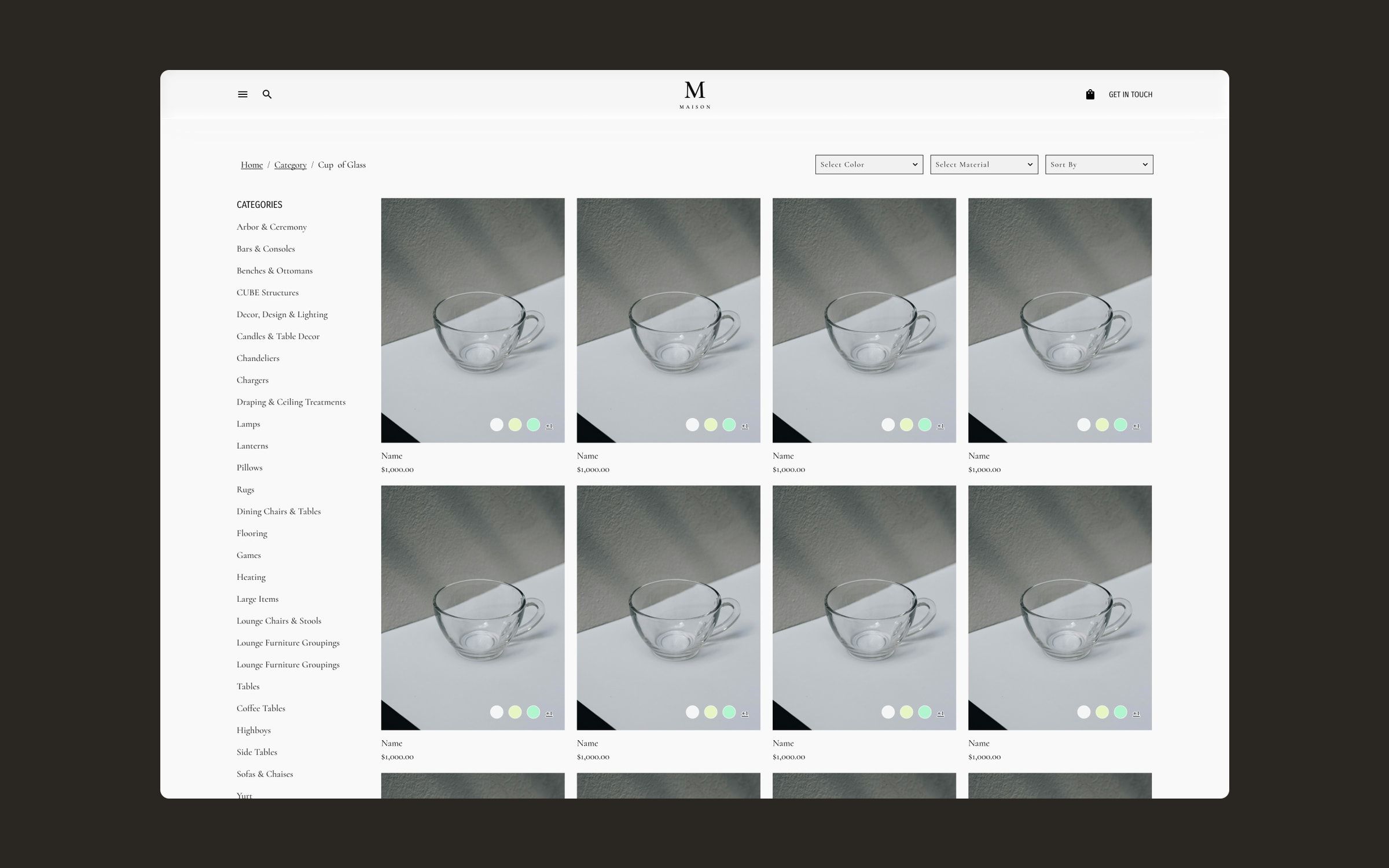Show +1 more colors on first top-row product

[x=549, y=426]
